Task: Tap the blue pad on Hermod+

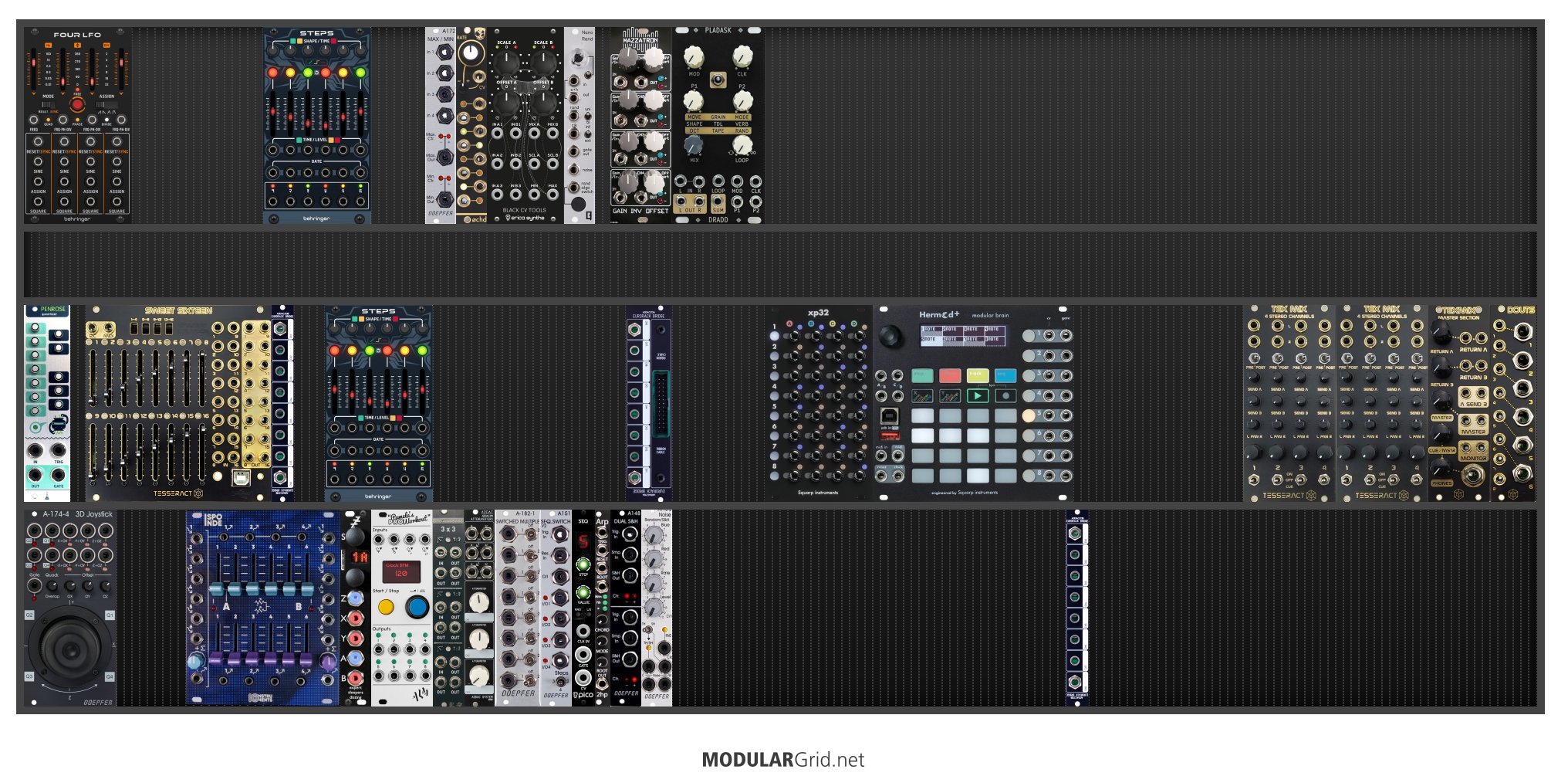Action: tap(1005, 375)
